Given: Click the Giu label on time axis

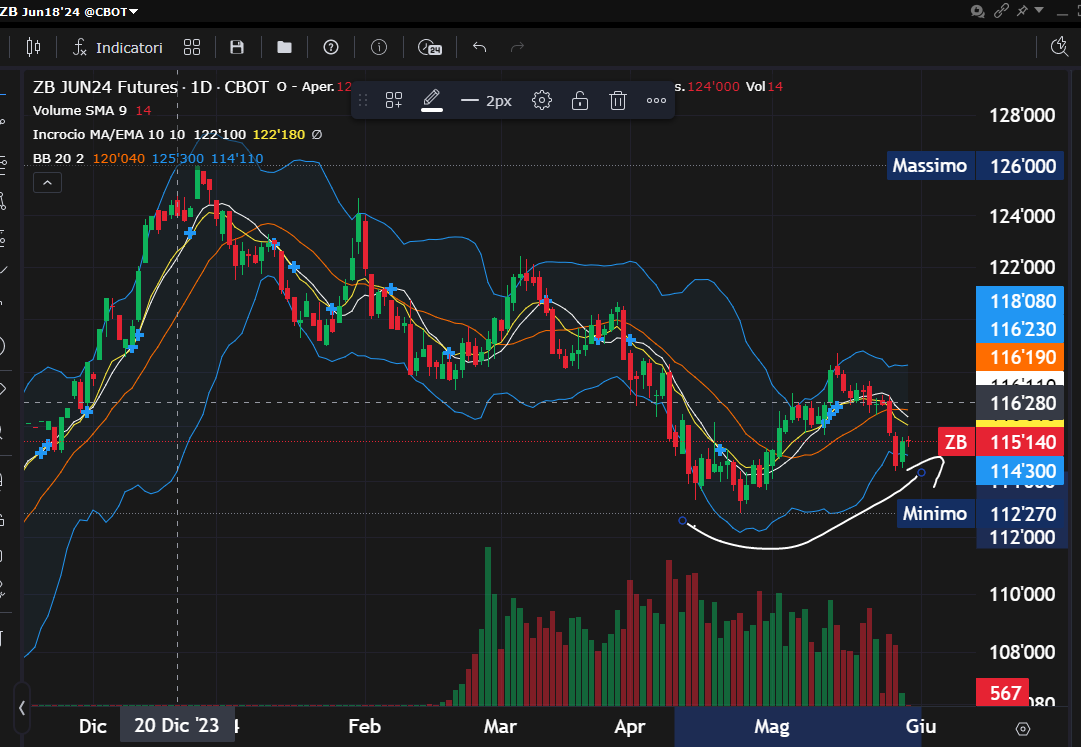Looking at the screenshot, I should click(x=920, y=726).
